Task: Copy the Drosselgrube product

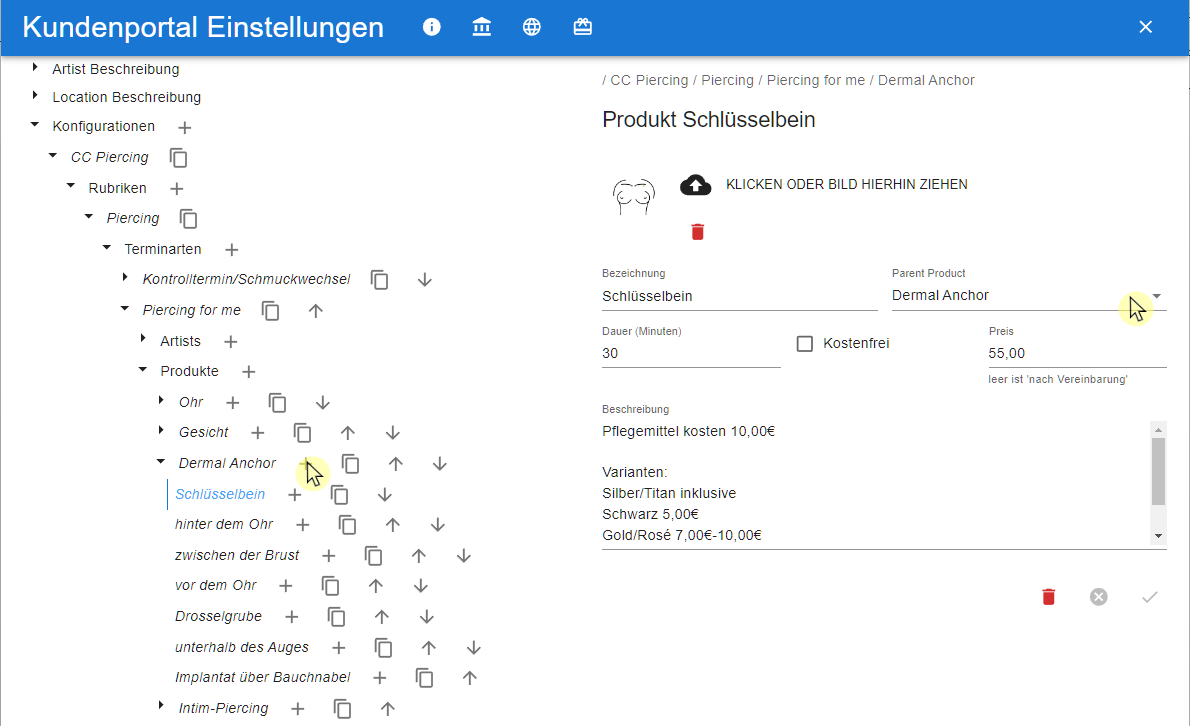Action: (x=336, y=617)
